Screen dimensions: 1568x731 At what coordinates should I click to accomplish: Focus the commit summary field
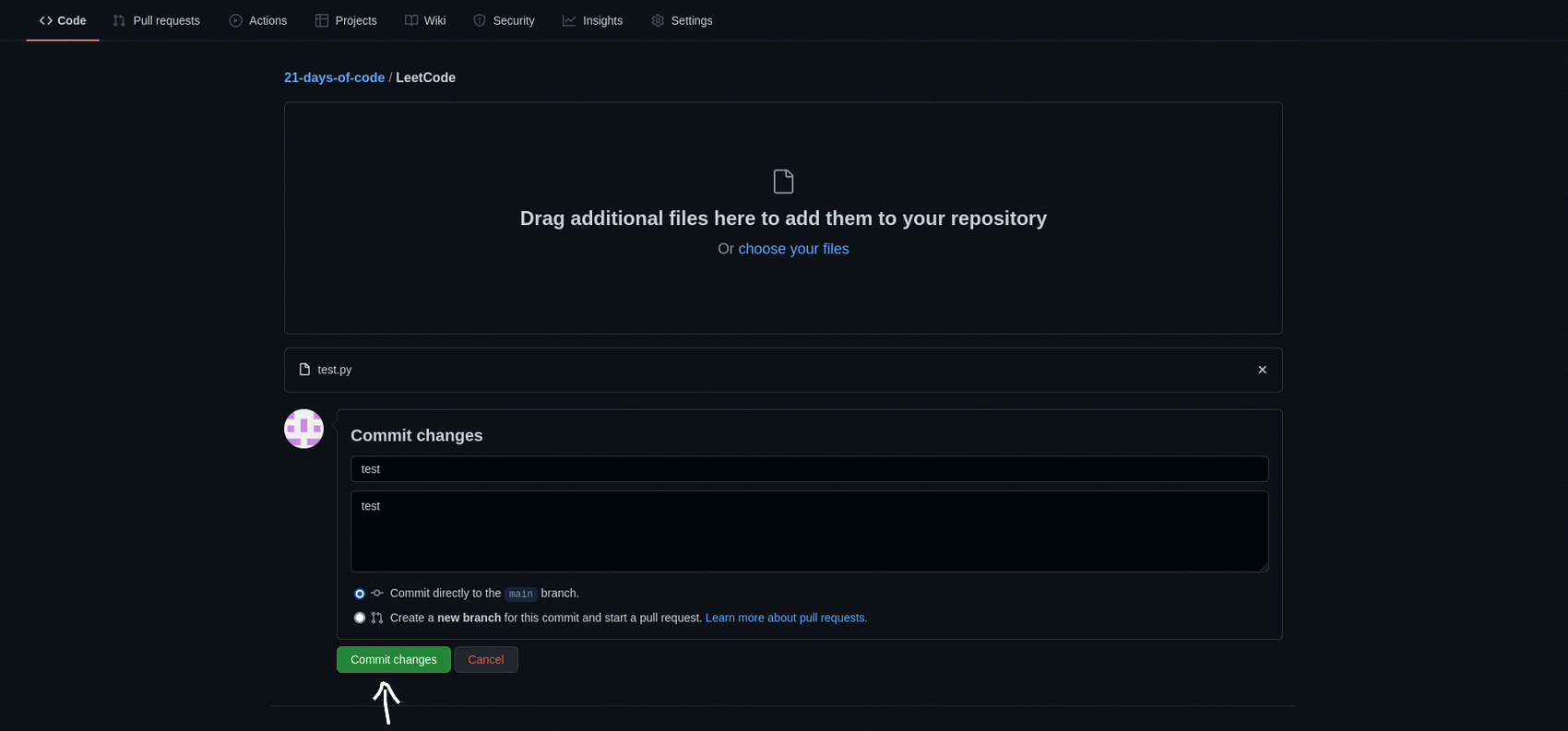(809, 469)
